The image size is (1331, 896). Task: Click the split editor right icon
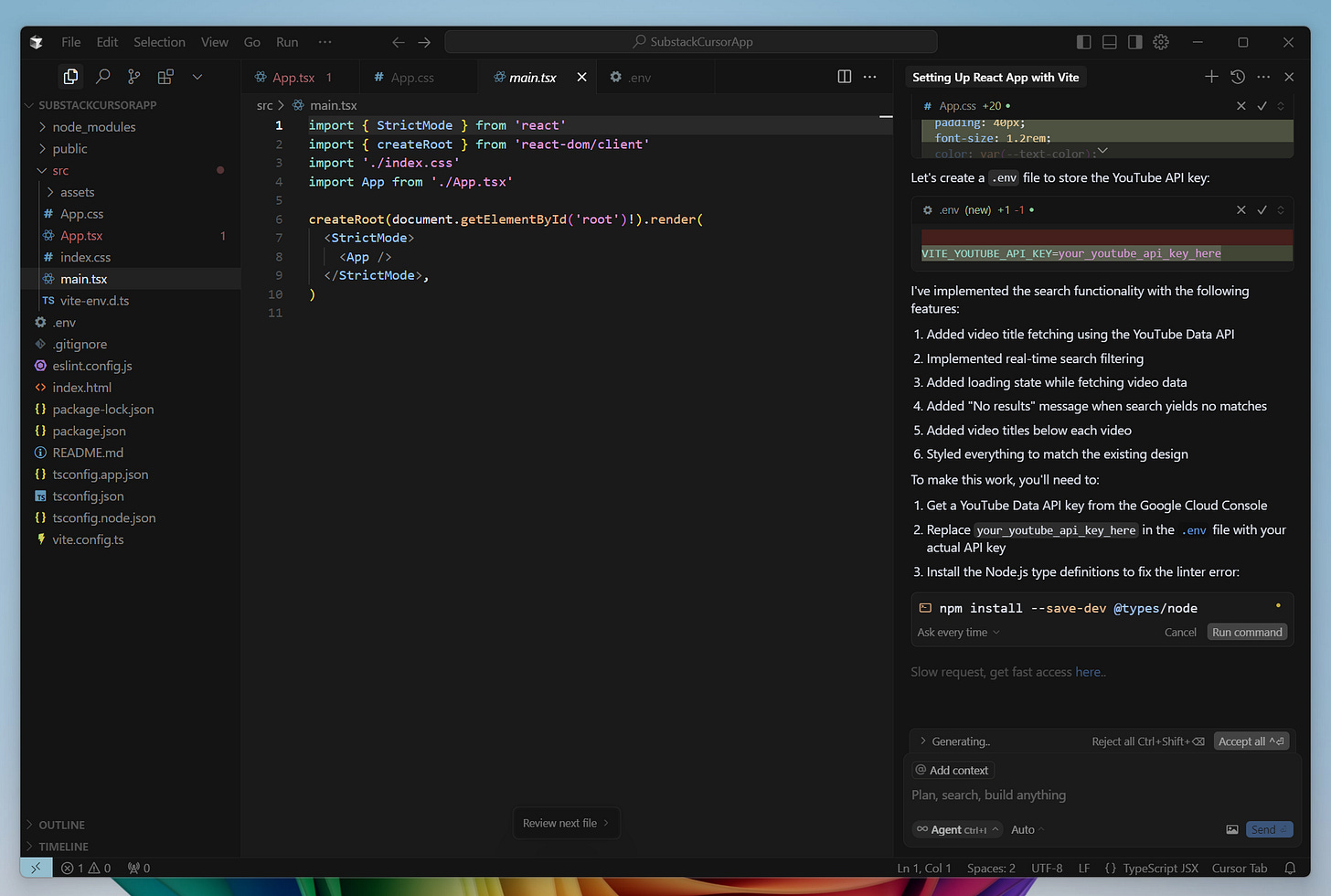click(x=845, y=77)
